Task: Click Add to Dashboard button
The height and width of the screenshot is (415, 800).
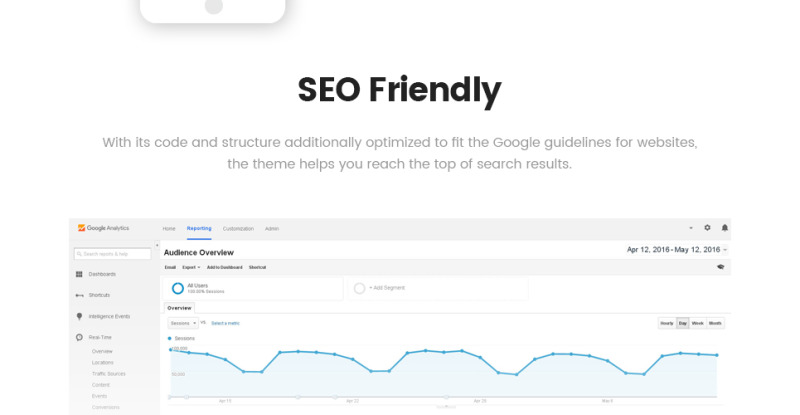Action: 224,267
